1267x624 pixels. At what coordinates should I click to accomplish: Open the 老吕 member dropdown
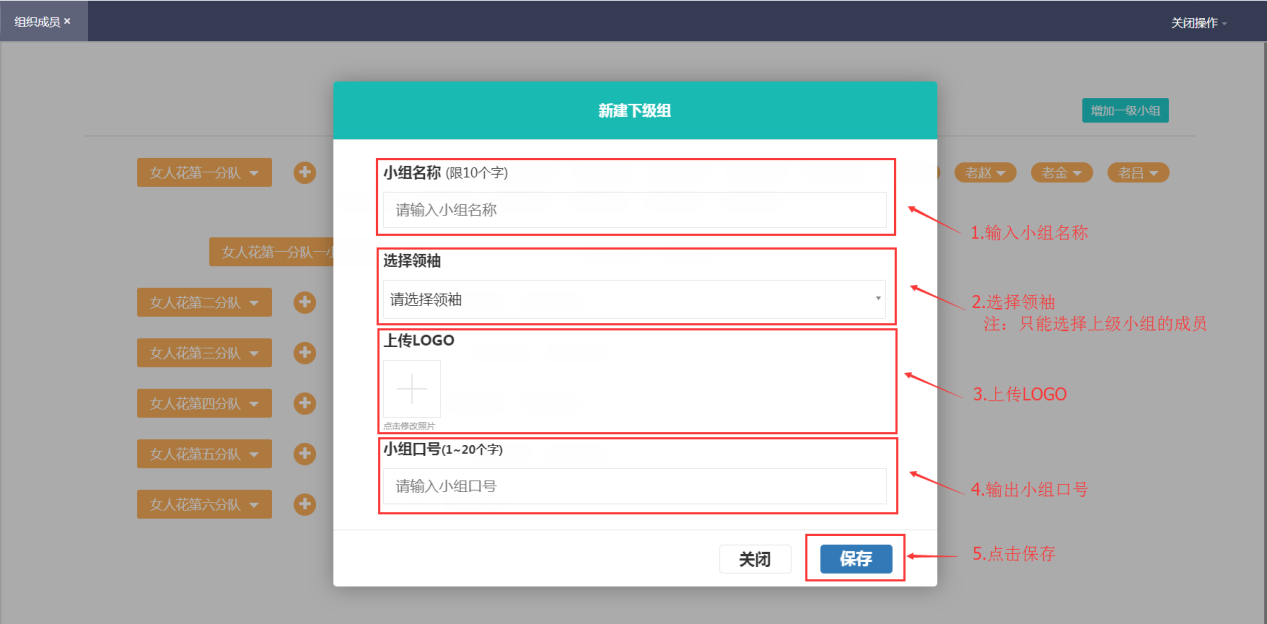click(x=1138, y=173)
